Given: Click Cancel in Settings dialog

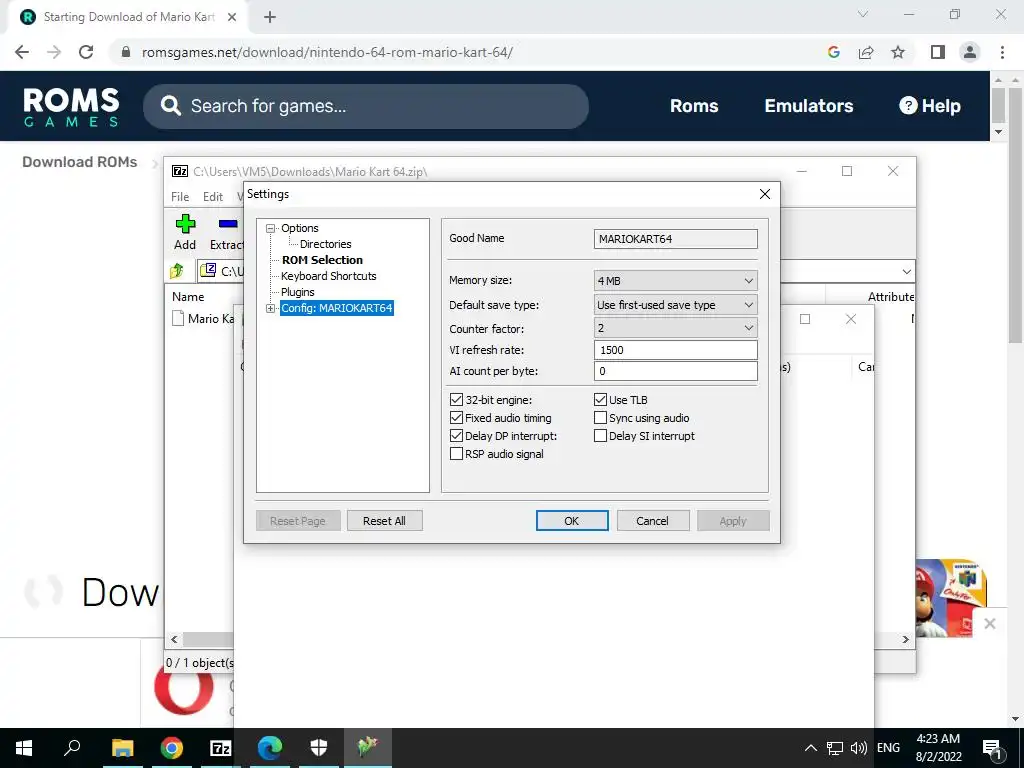Looking at the screenshot, I should (x=652, y=521).
